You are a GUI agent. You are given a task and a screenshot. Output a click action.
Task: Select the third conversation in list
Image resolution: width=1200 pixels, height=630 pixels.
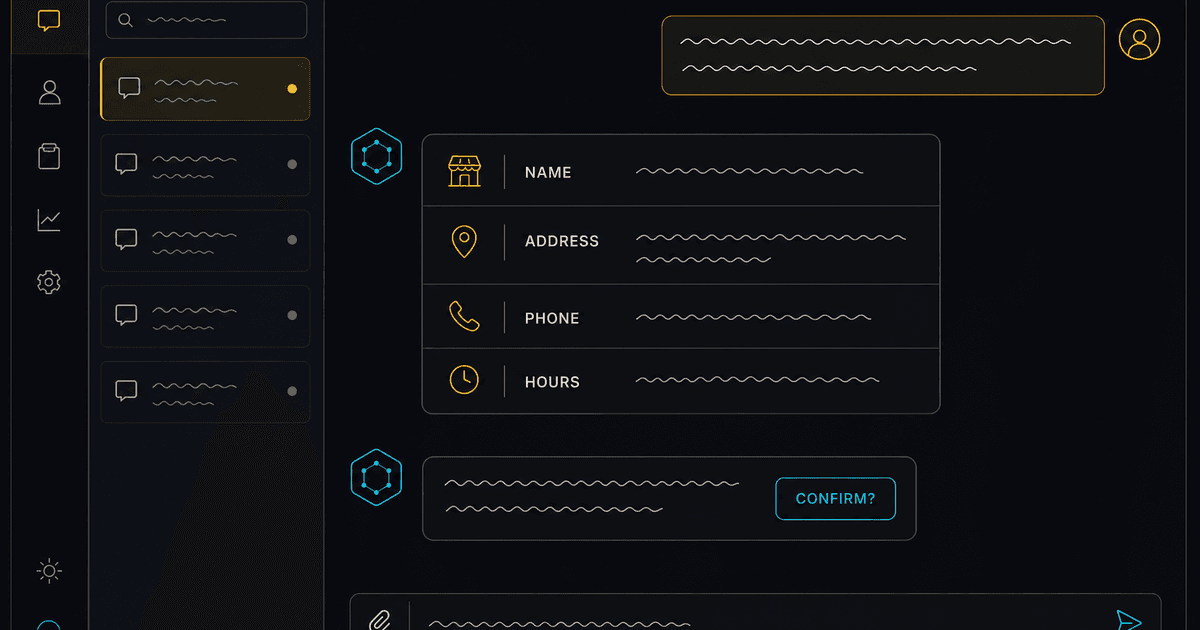click(x=205, y=240)
